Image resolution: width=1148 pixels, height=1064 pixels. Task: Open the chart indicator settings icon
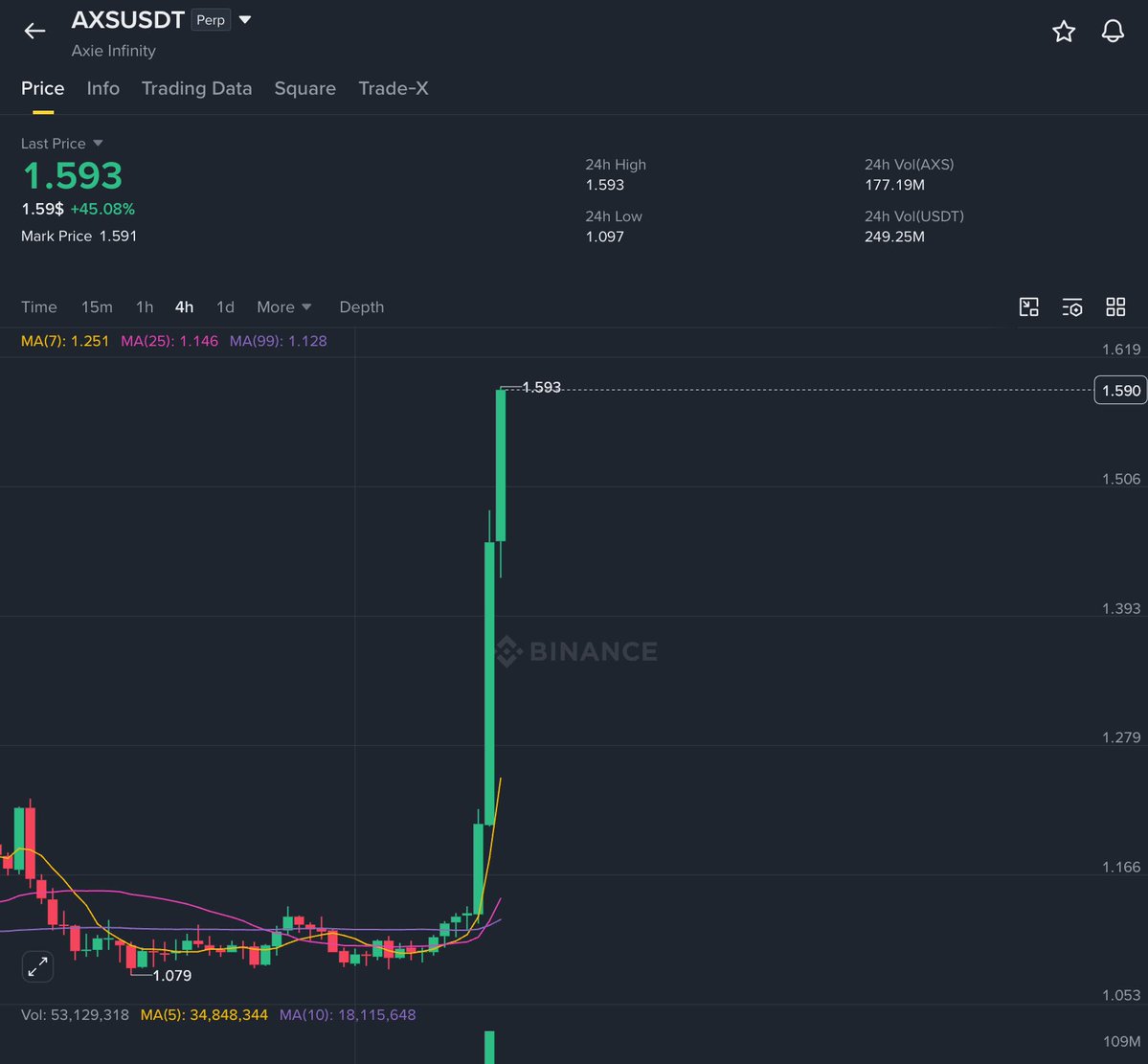1071,306
